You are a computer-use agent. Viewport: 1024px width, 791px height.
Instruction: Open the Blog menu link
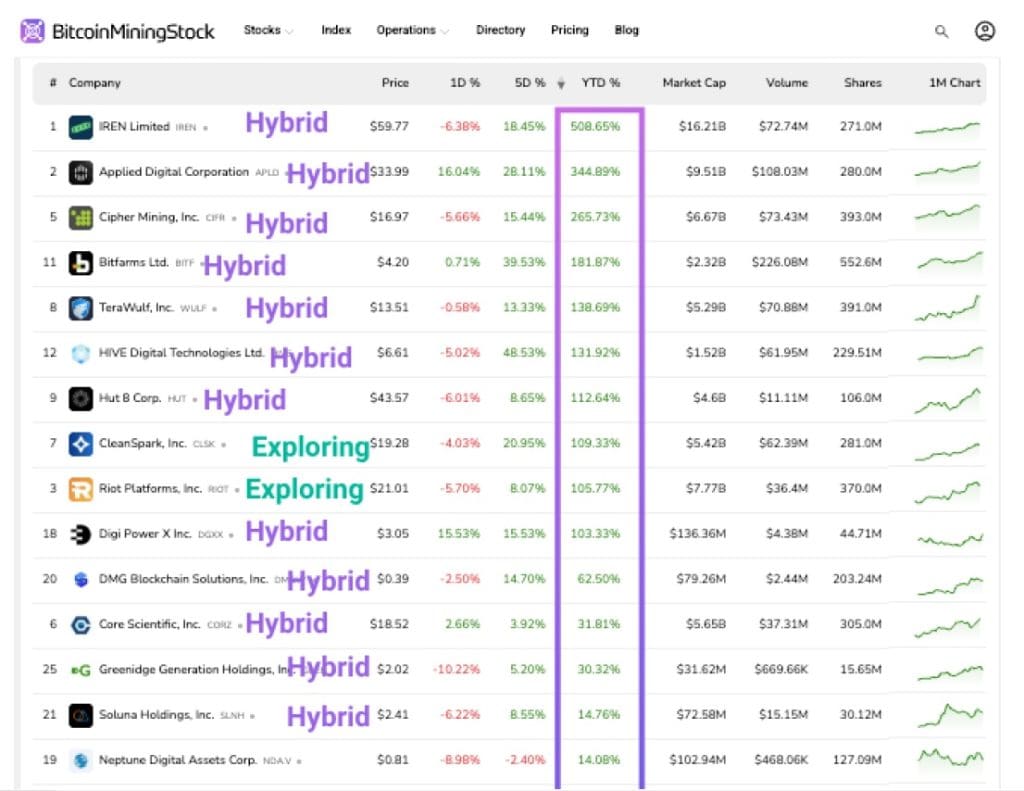click(x=626, y=30)
